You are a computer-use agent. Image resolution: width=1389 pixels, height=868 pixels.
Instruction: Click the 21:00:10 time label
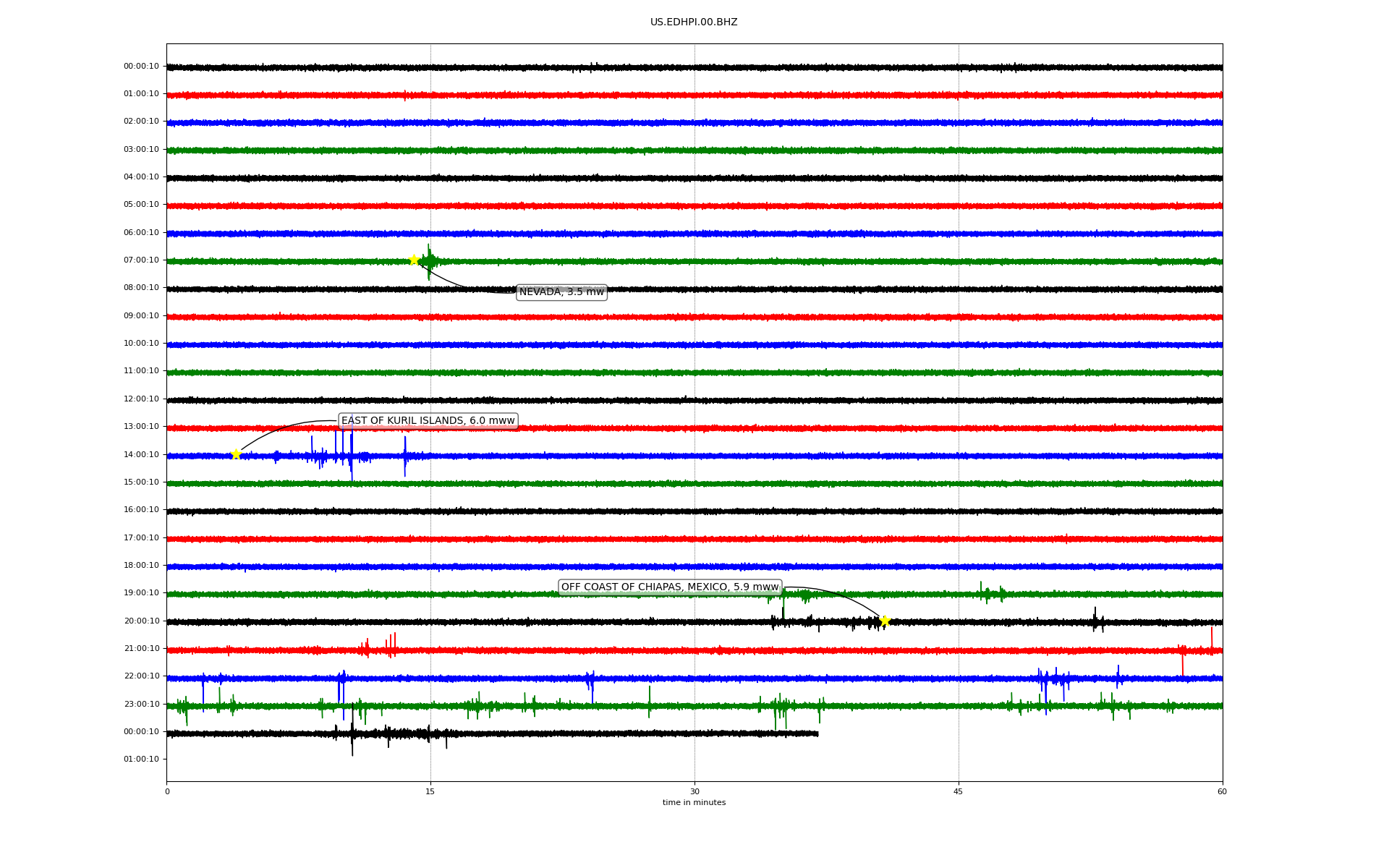(x=141, y=649)
